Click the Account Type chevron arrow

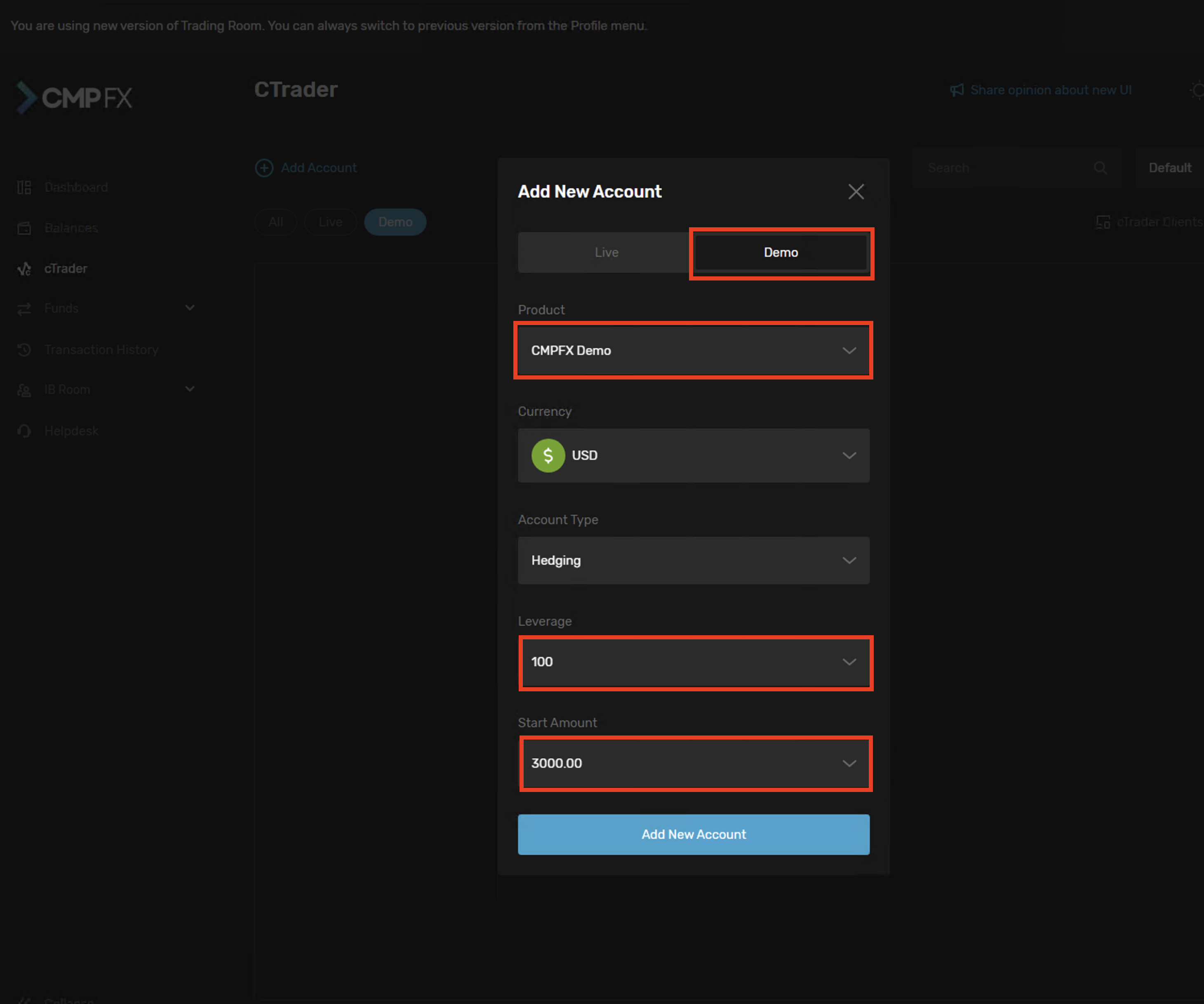(849, 561)
